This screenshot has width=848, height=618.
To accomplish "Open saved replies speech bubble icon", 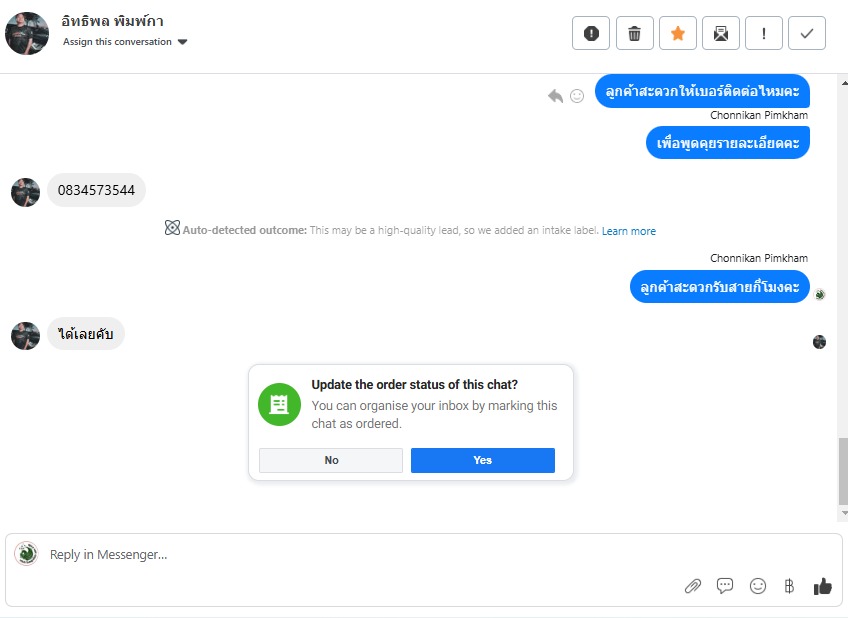I will point(725,586).
